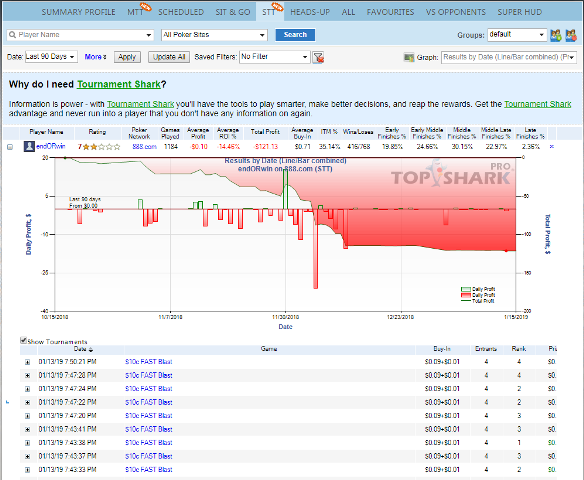Sort by the ITM % column header

click(329, 132)
